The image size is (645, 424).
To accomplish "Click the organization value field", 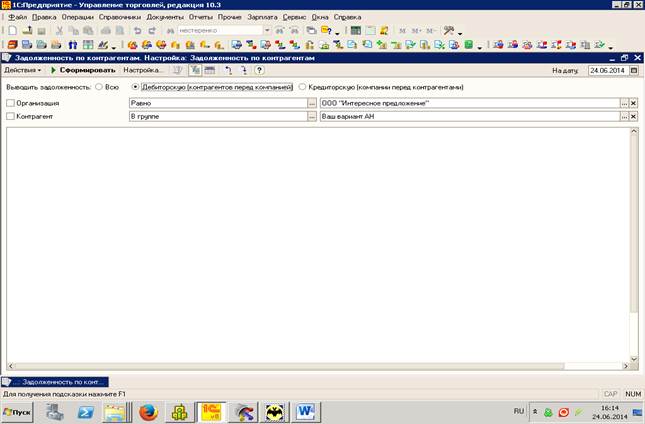I will coord(470,103).
